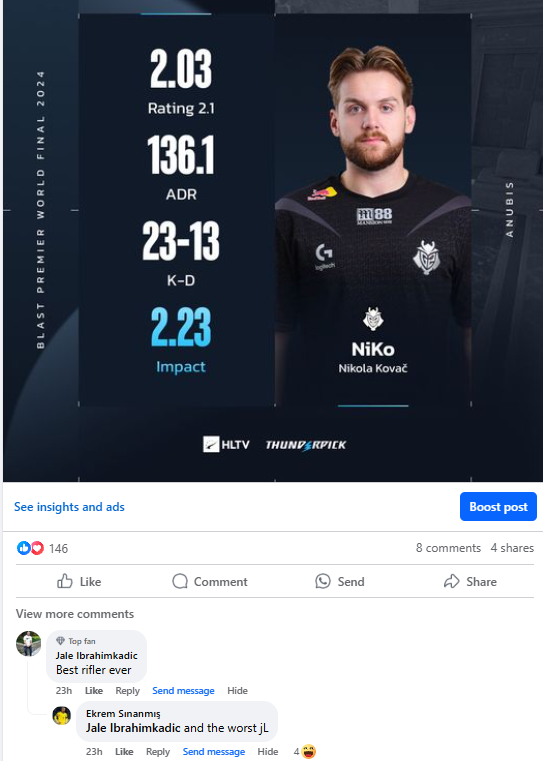Open the 8 comments count
Viewport: 543px width, 761px height.
(448, 548)
